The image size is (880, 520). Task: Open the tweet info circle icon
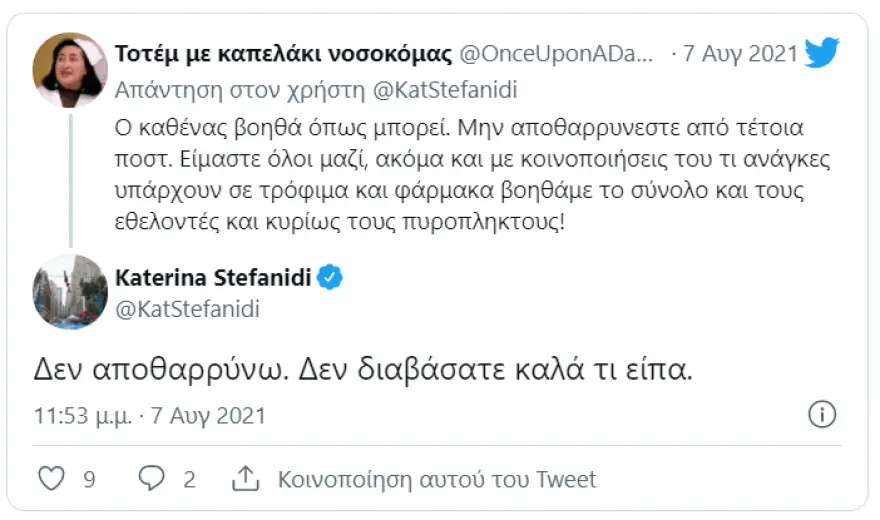(822, 415)
